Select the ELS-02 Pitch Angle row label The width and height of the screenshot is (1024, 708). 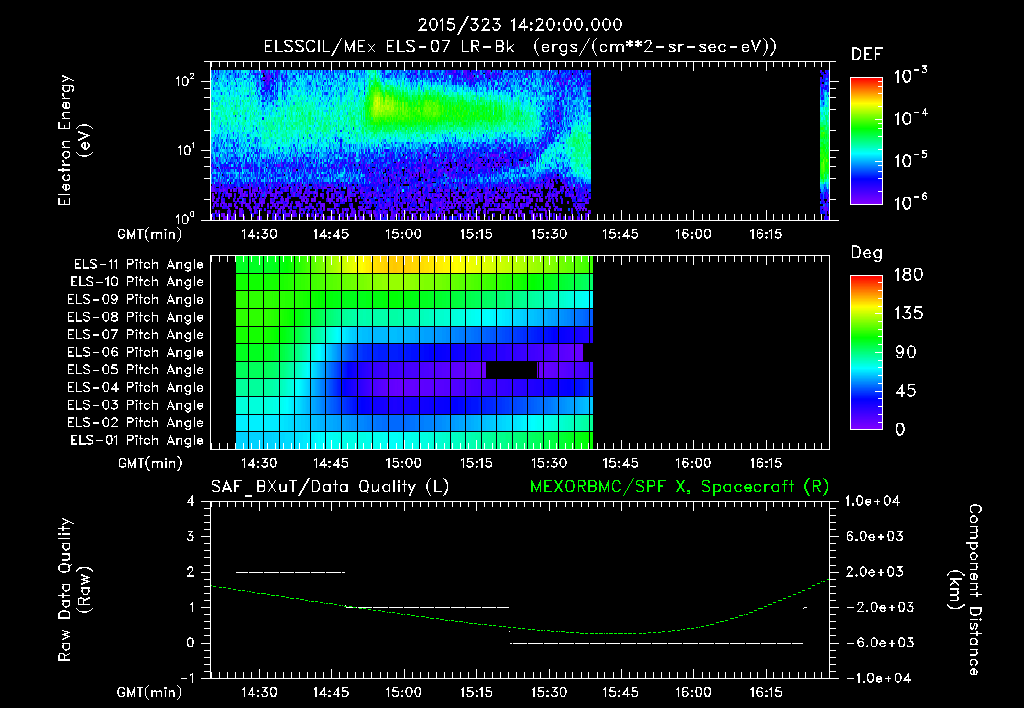tap(136, 423)
